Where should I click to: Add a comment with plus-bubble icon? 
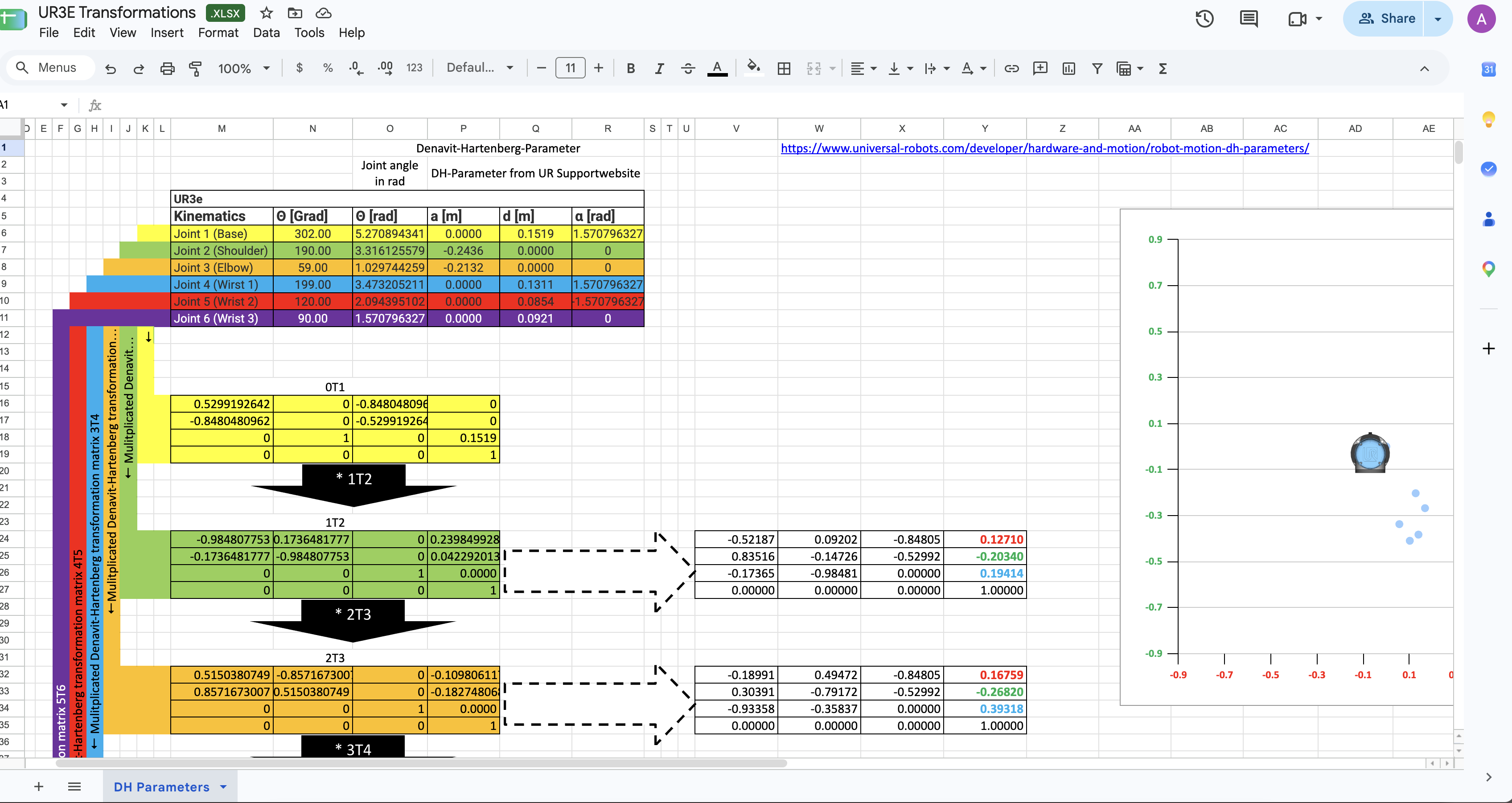coord(1040,69)
